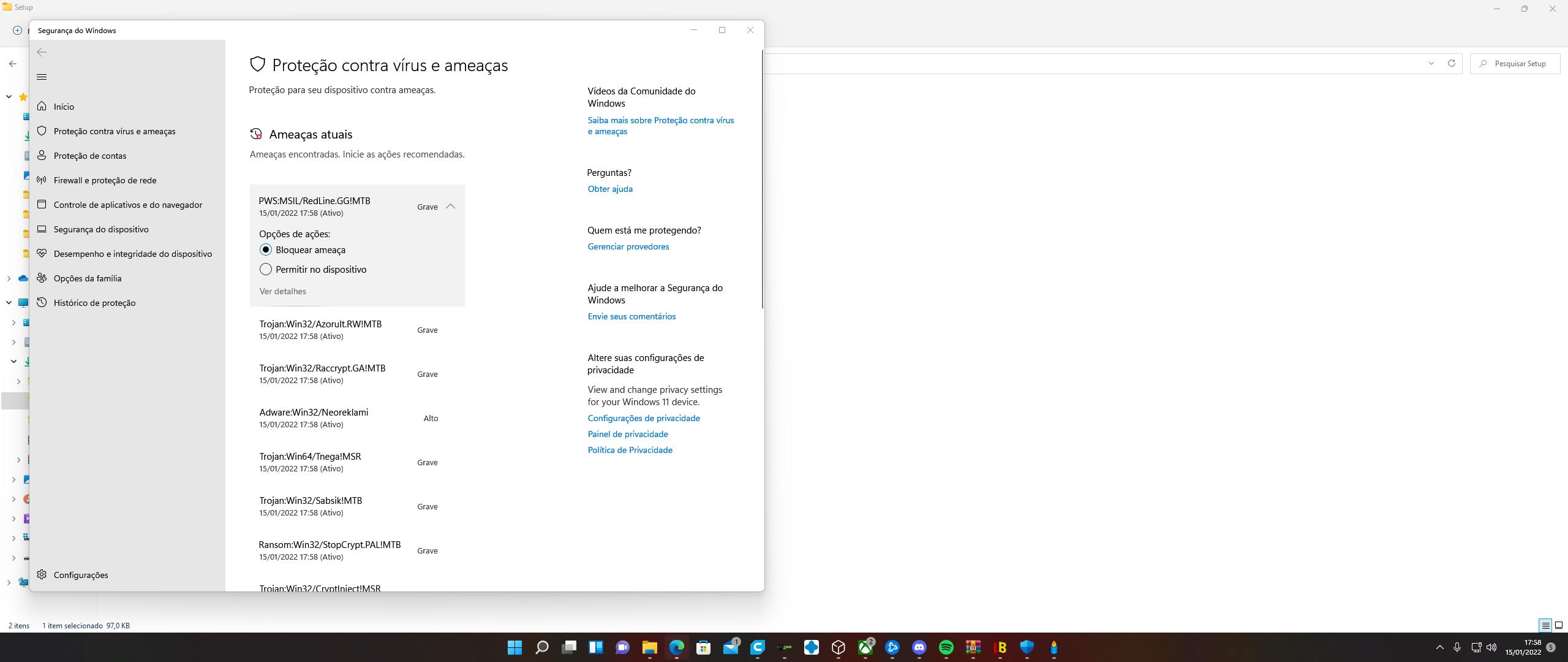The height and width of the screenshot is (662, 1568).
Task: Click the Obter ajuda link
Action: coord(609,189)
